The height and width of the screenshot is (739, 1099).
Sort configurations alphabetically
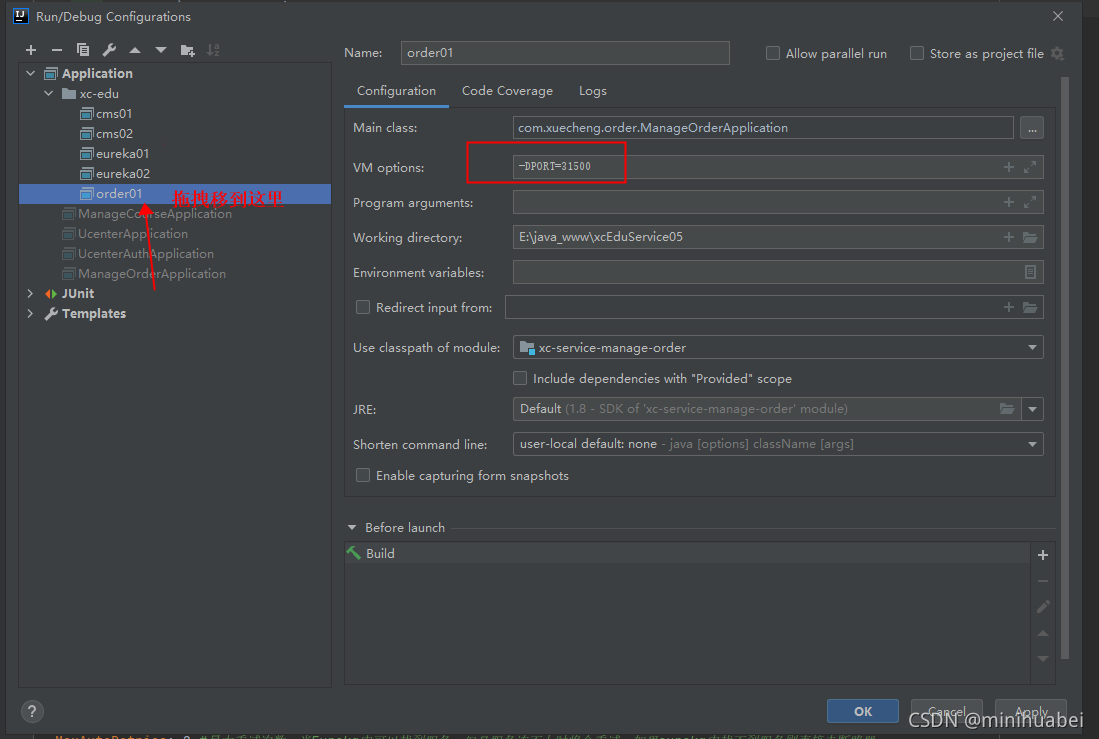(213, 50)
